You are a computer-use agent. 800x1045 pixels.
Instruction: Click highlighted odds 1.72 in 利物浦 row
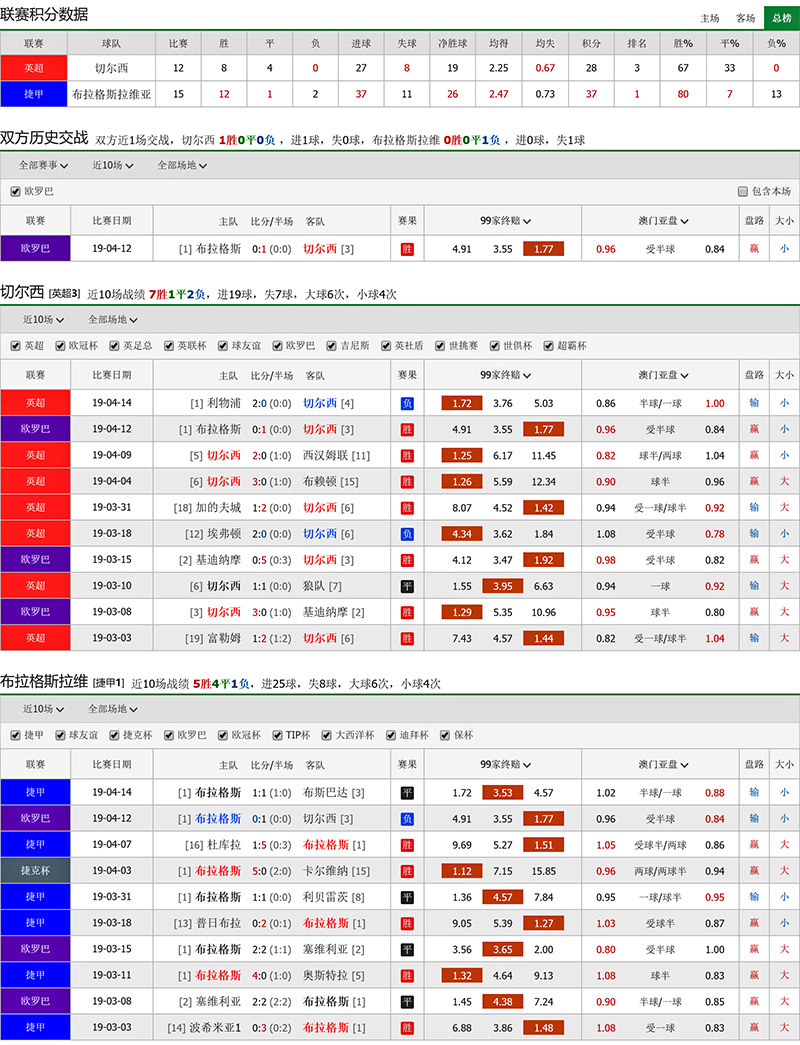coord(462,403)
